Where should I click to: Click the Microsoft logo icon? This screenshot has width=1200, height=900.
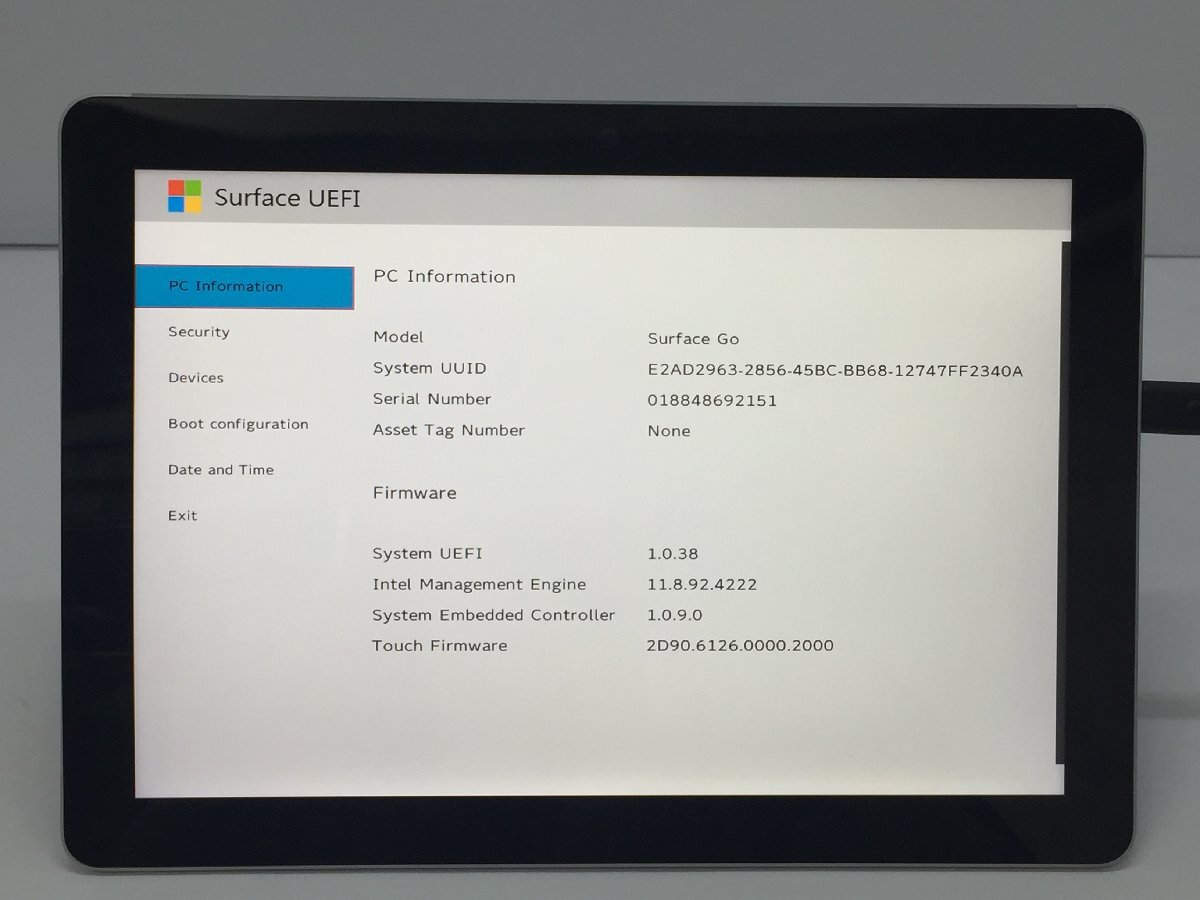[184, 196]
